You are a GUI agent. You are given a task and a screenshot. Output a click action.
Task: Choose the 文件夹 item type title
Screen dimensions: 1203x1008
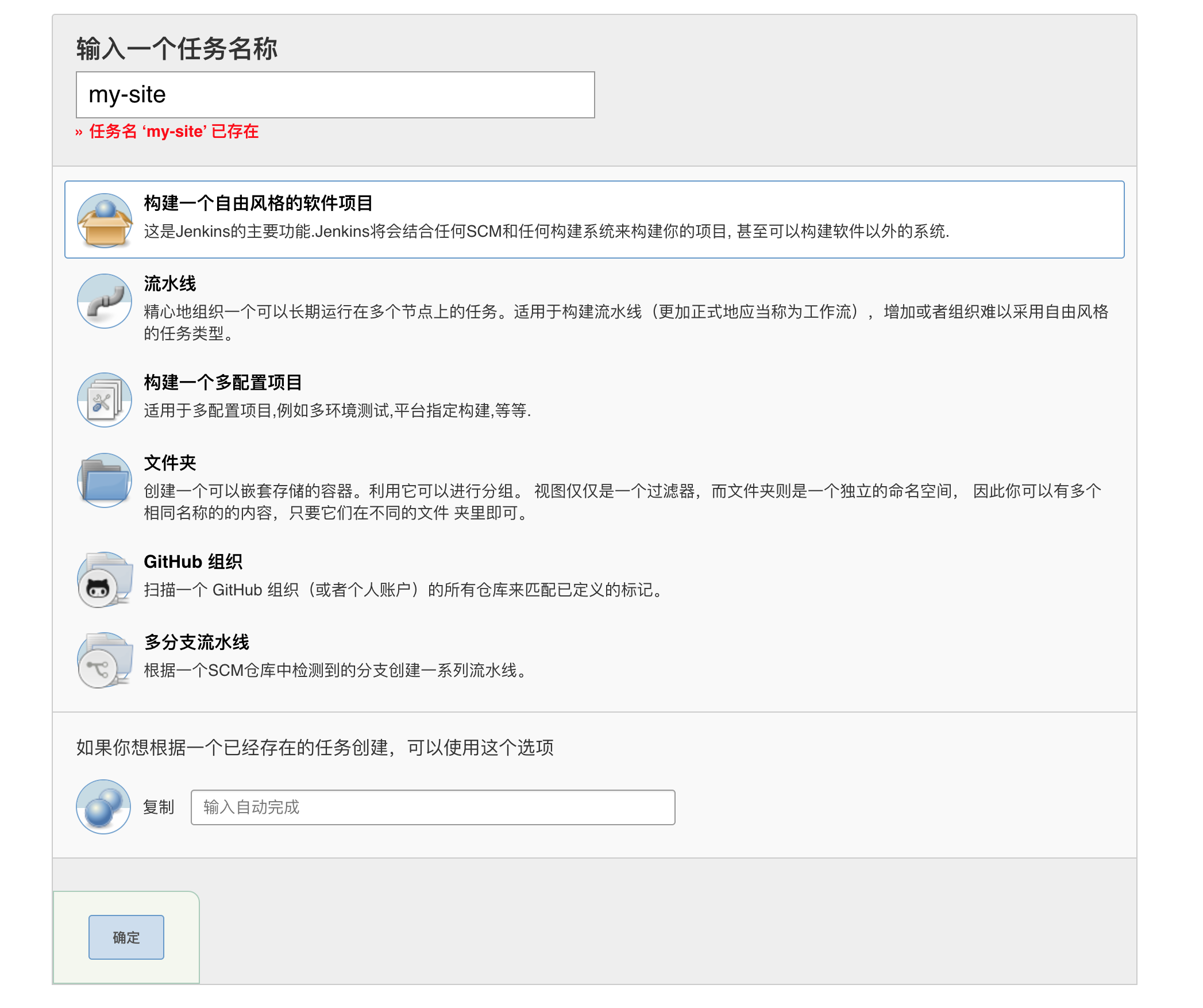(x=169, y=463)
